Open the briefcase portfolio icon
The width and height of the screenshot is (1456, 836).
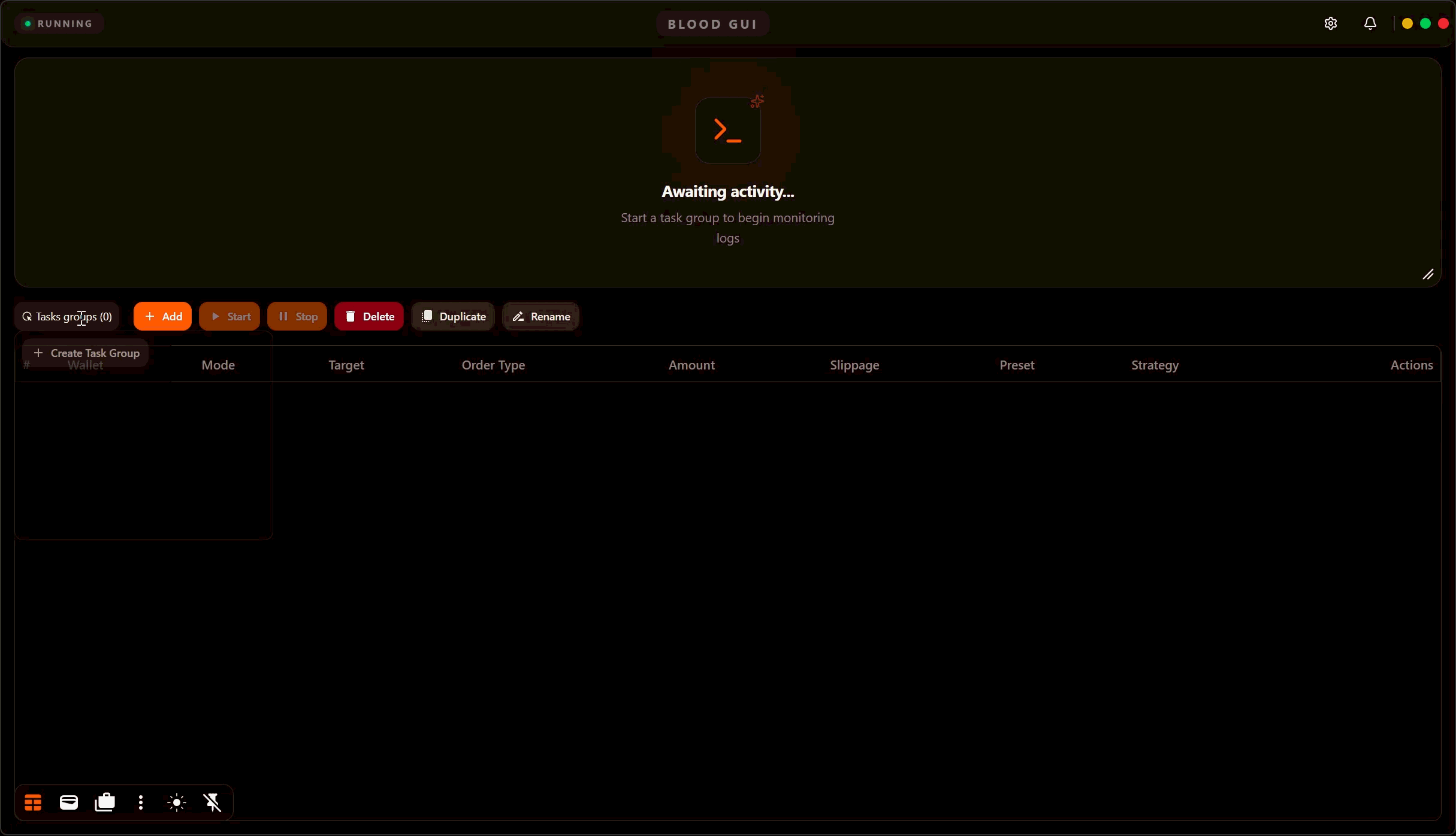point(105,802)
